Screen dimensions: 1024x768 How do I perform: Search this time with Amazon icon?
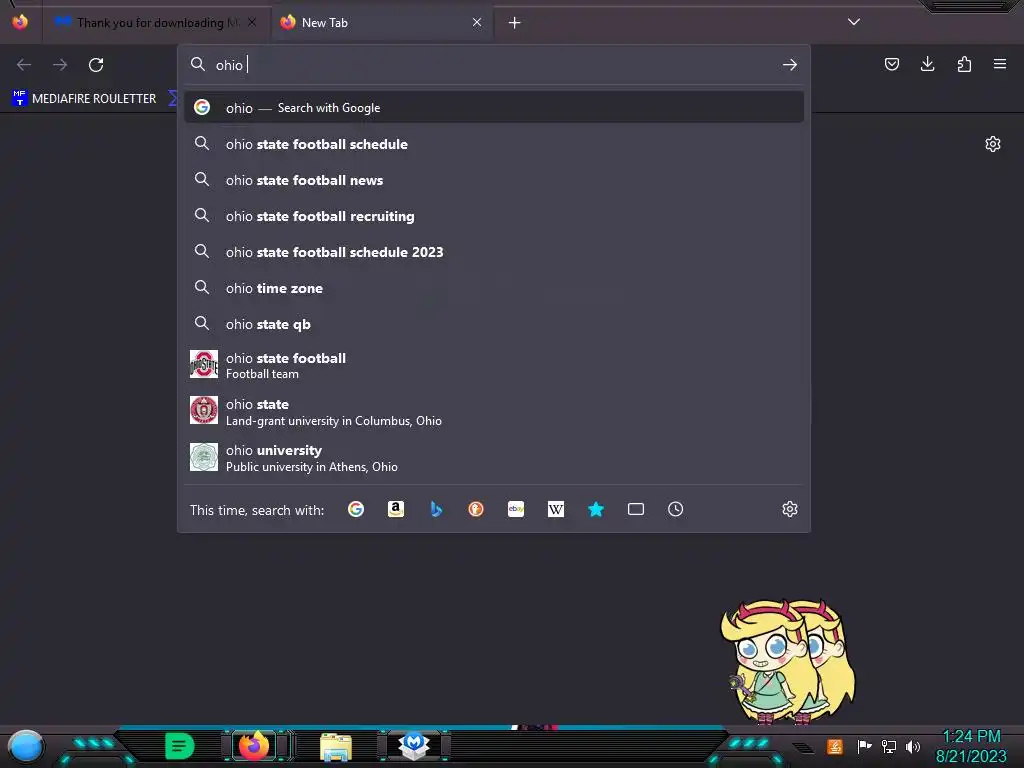pyautogui.click(x=396, y=509)
